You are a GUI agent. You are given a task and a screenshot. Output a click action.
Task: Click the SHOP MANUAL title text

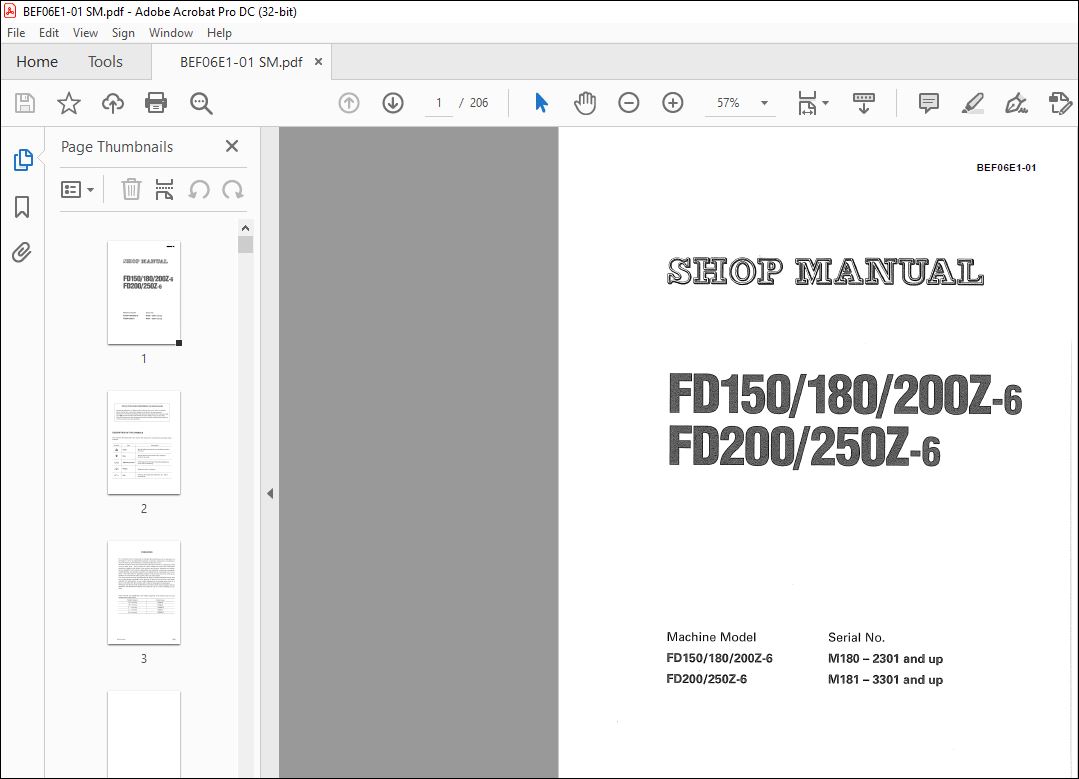click(x=825, y=271)
